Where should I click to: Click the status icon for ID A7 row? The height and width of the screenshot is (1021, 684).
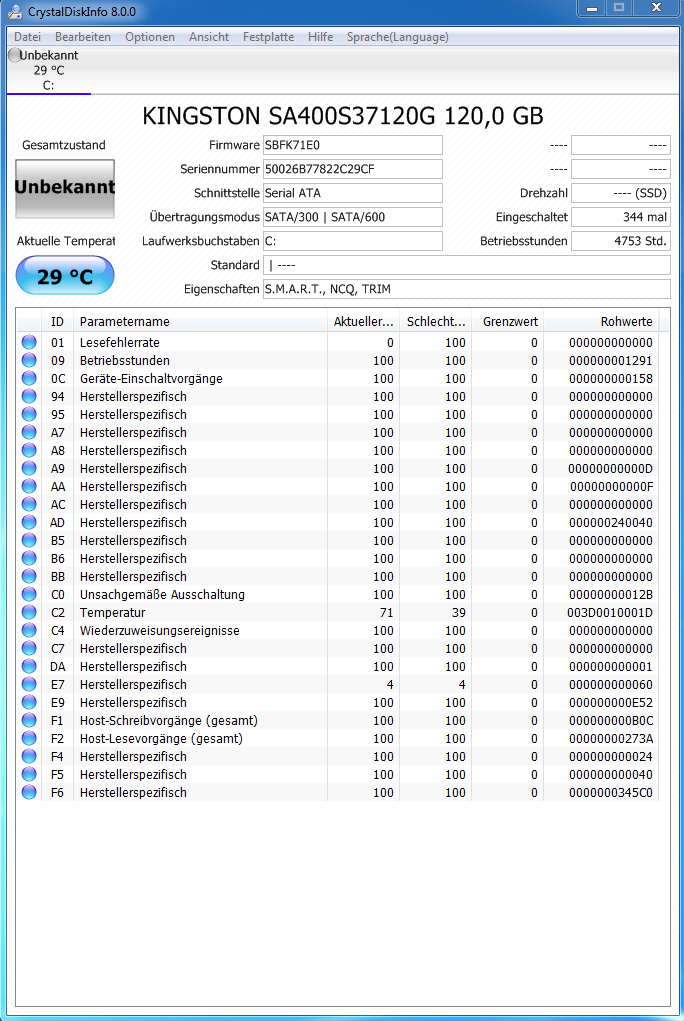tap(29, 432)
